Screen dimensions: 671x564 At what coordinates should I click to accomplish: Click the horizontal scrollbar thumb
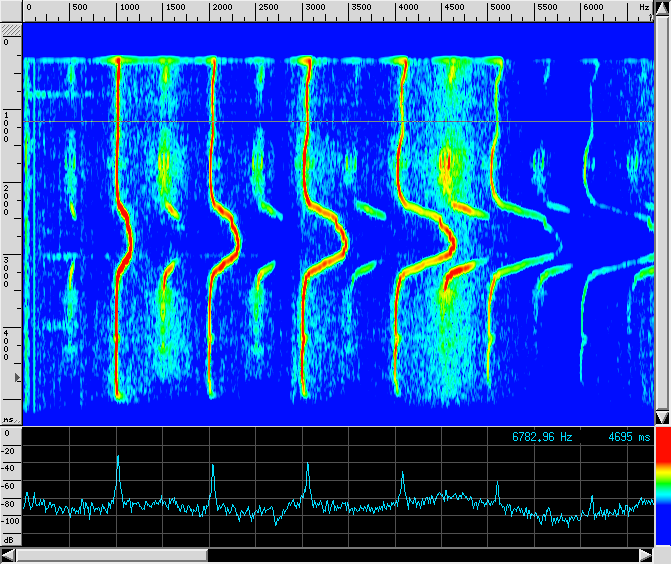click(111, 555)
